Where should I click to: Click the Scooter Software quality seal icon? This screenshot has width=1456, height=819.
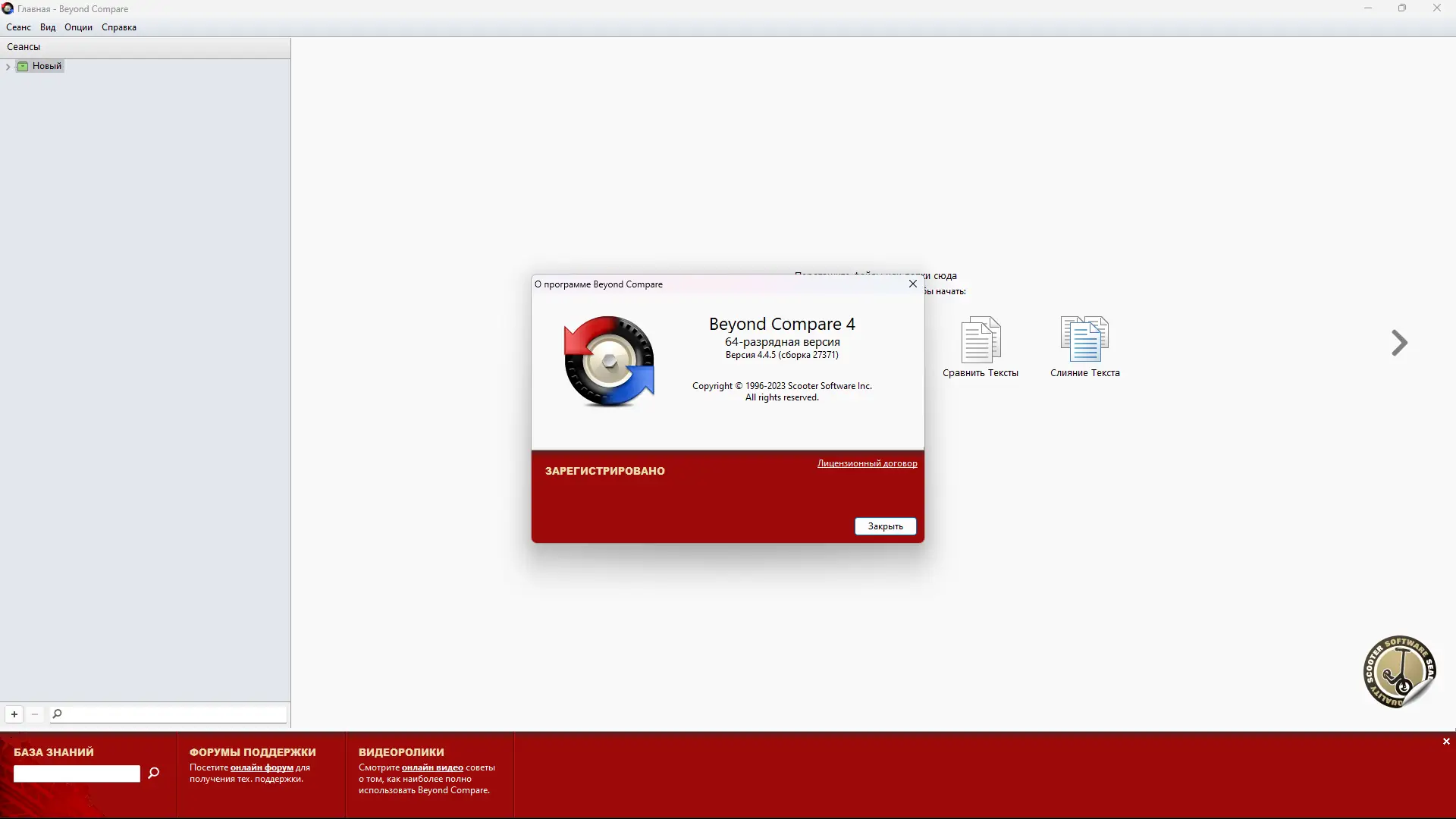pyautogui.click(x=1399, y=672)
